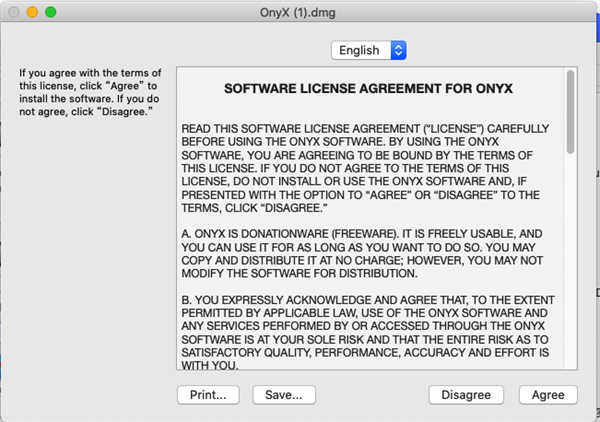
Task: Click the instruction text 'If you agree with the terms'
Action: [x=90, y=92]
